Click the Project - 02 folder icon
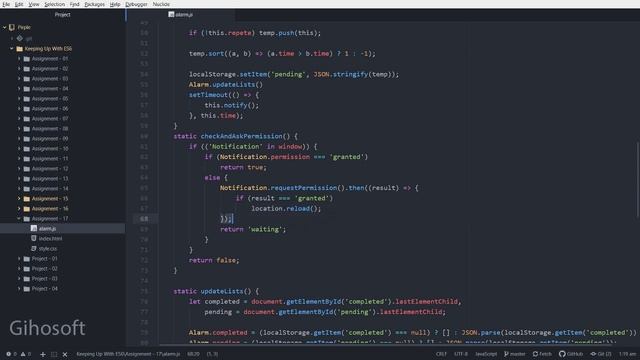Viewport: 640px width, 360px height. (27, 269)
